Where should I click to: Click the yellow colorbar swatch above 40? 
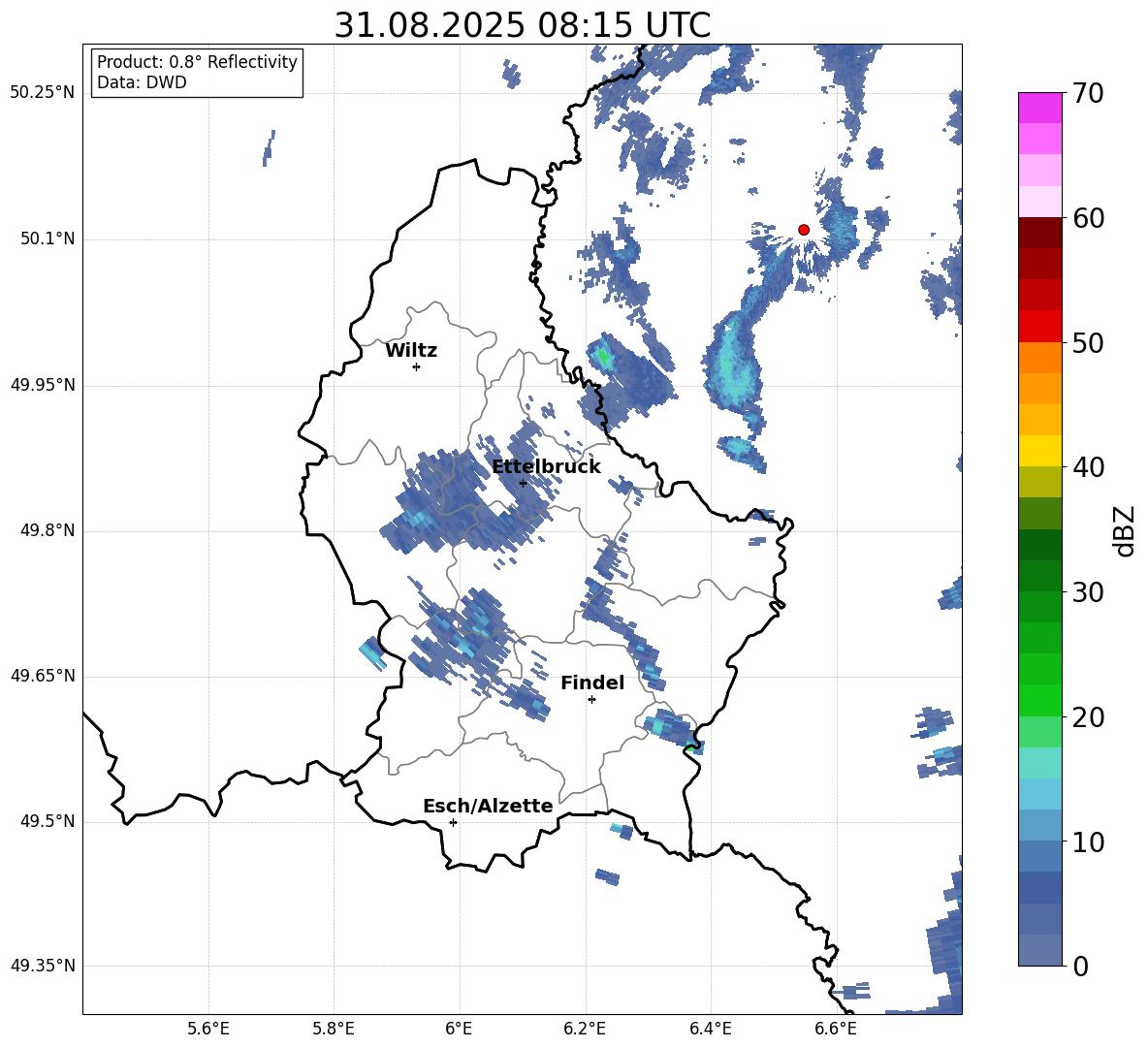[x=1039, y=451]
